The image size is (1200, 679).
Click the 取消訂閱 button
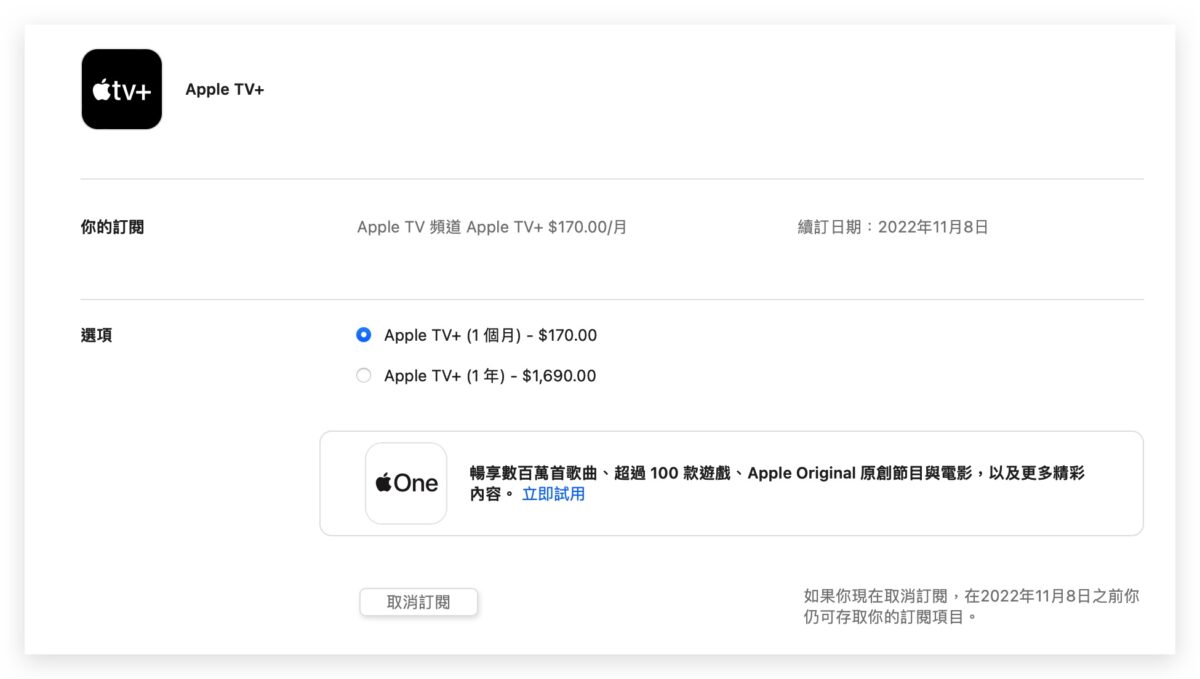(419, 602)
